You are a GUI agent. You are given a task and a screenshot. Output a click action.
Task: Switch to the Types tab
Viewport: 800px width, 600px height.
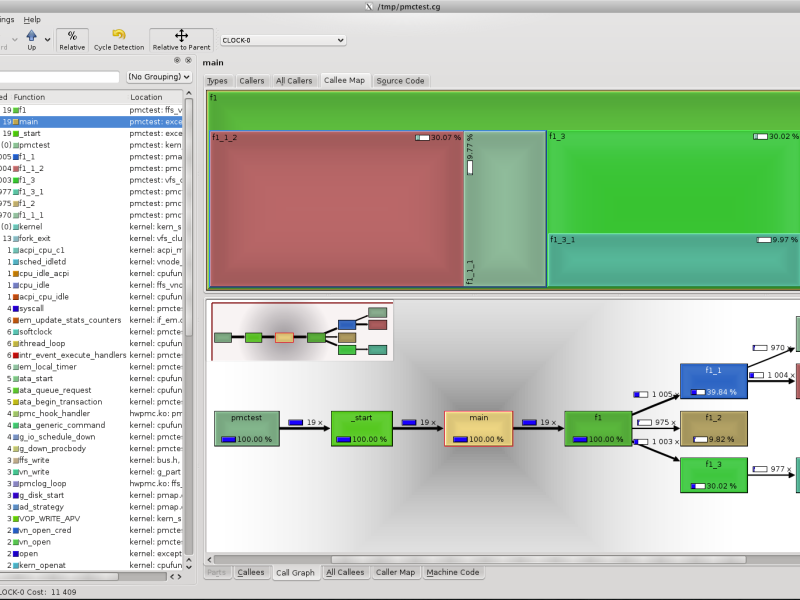[x=217, y=81]
